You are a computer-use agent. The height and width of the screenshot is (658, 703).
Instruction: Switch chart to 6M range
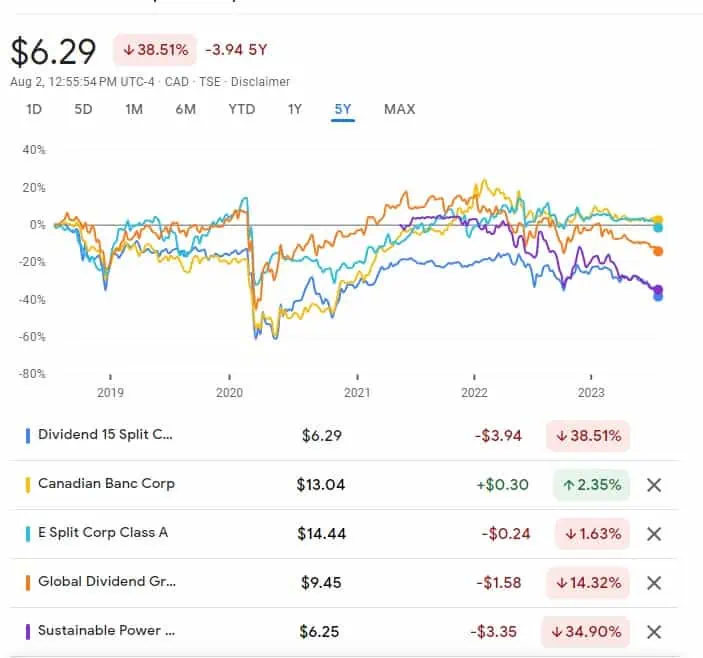point(186,109)
